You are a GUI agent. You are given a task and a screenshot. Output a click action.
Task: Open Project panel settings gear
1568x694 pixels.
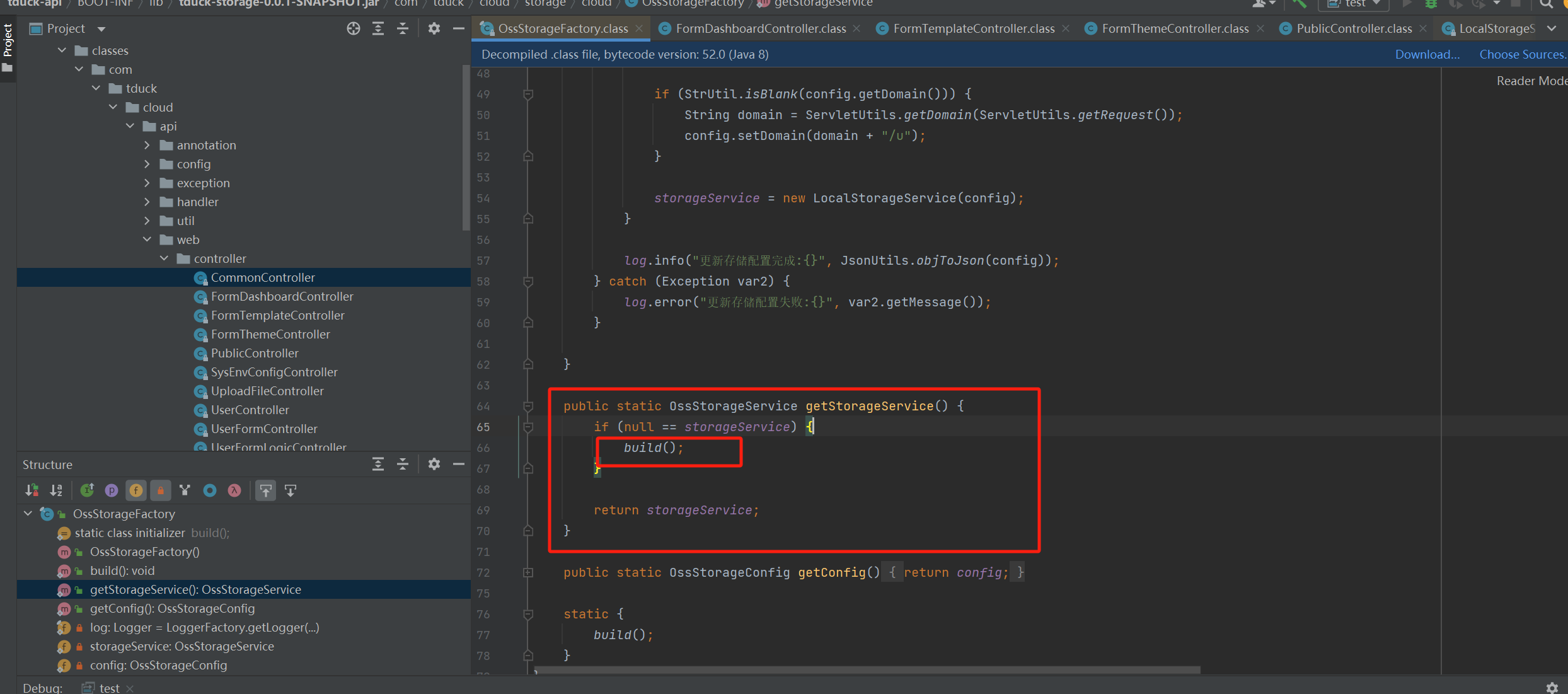pyautogui.click(x=434, y=28)
